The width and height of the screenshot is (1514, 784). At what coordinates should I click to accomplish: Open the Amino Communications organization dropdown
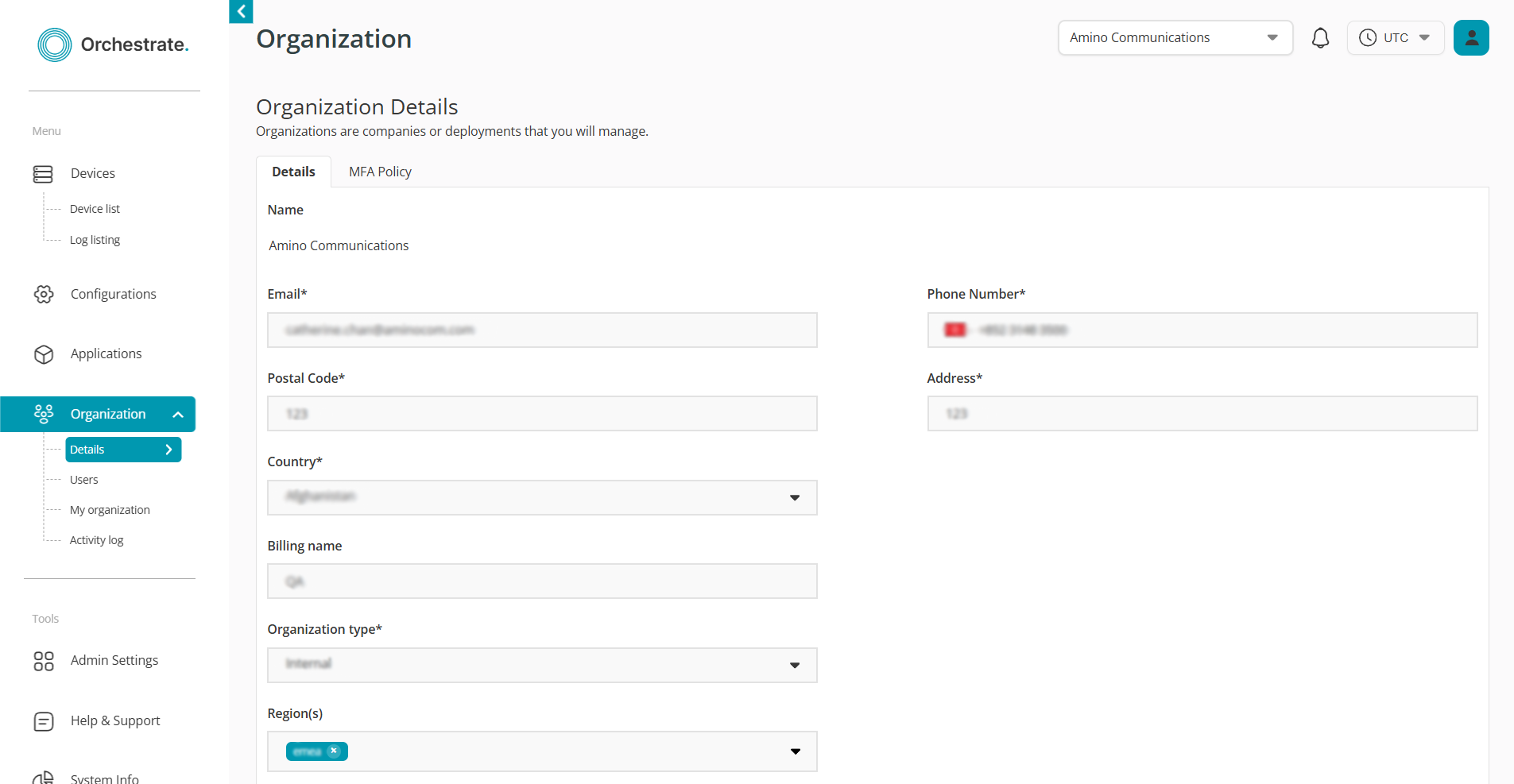[1175, 38]
